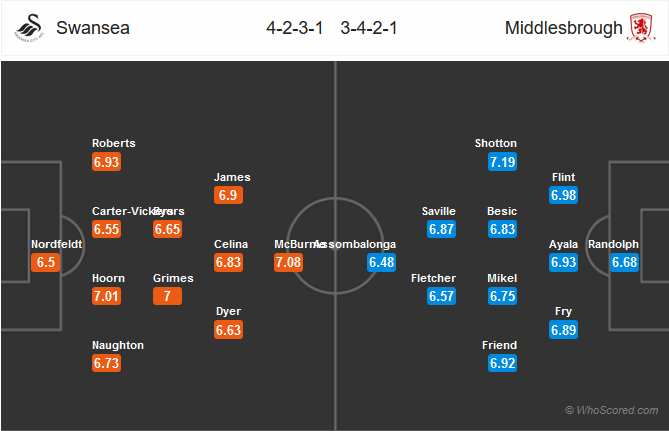The image size is (669, 431).
Task: Select player name Naughton
Action: click(x=118, y=345)
